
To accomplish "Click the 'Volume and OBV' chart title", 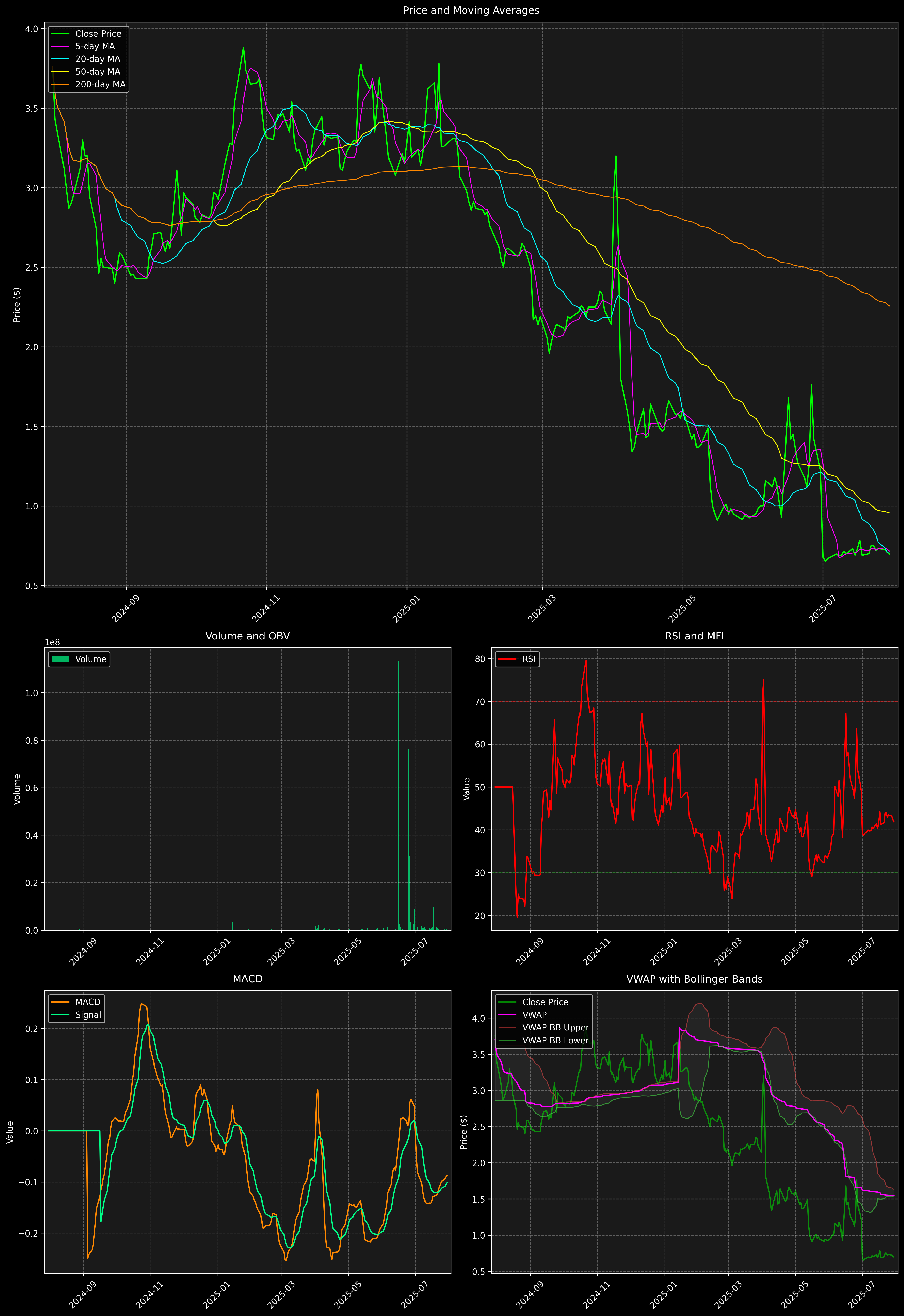I will tap(248, 636).
